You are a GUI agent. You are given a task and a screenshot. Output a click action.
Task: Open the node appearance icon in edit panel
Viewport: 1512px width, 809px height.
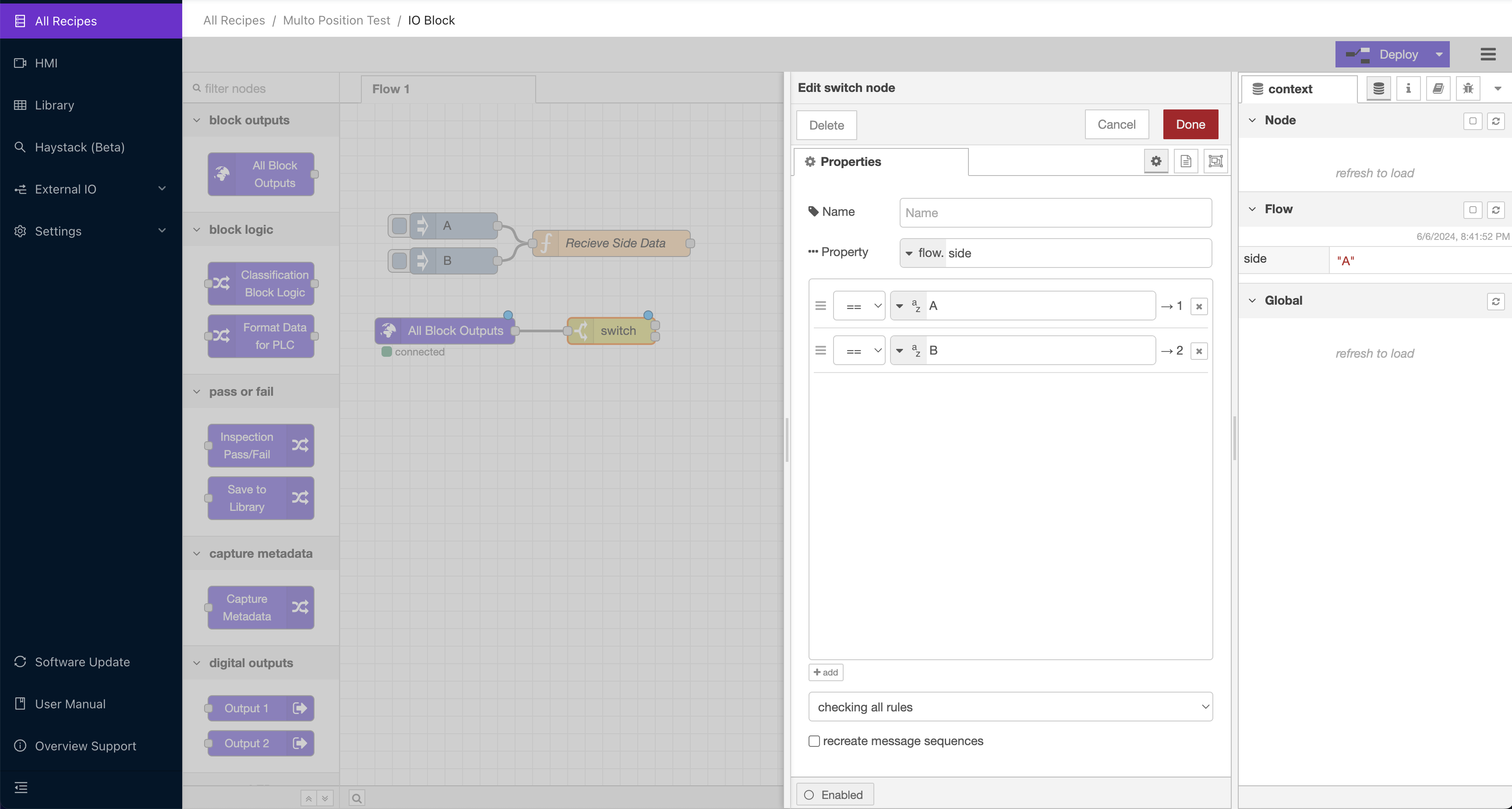[x=1215, y=161]
